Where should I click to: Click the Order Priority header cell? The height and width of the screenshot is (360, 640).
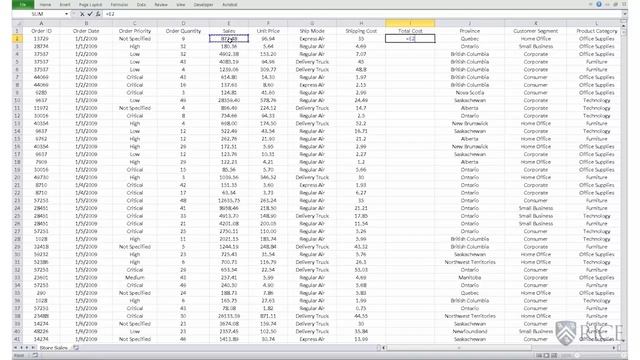(135, 31)
